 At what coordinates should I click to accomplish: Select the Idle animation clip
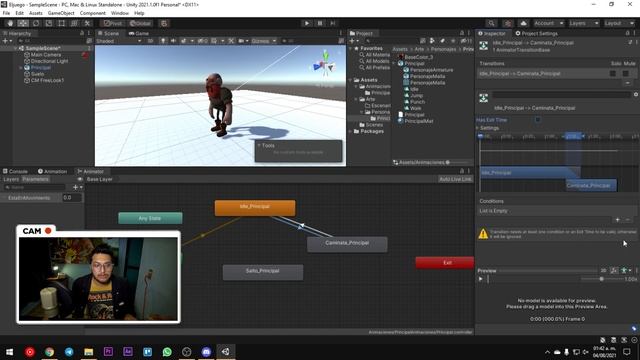pyautogui.click(x=414, y=89)
